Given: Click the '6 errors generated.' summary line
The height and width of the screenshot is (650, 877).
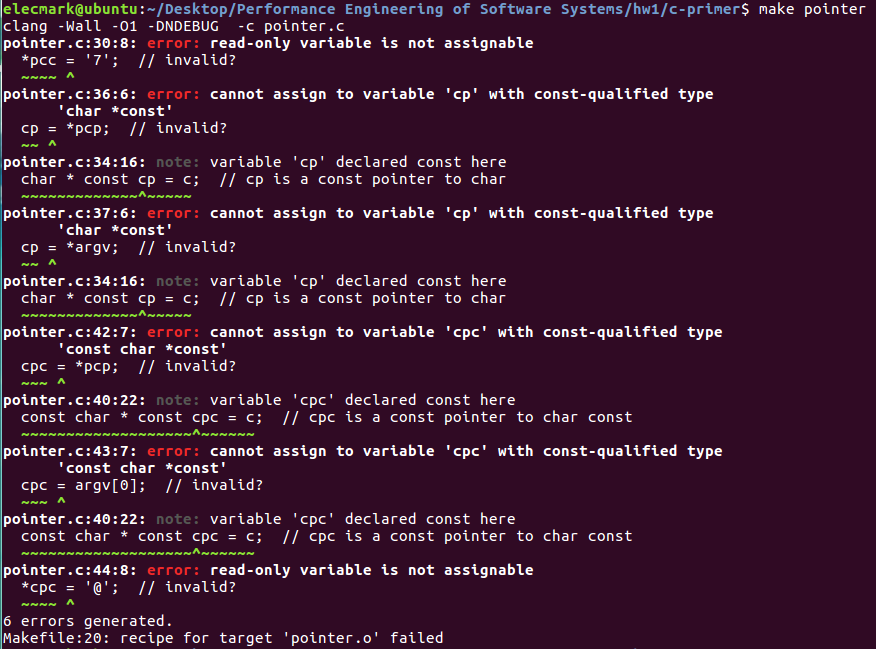Looking at the screenshot, I should 88,621.
